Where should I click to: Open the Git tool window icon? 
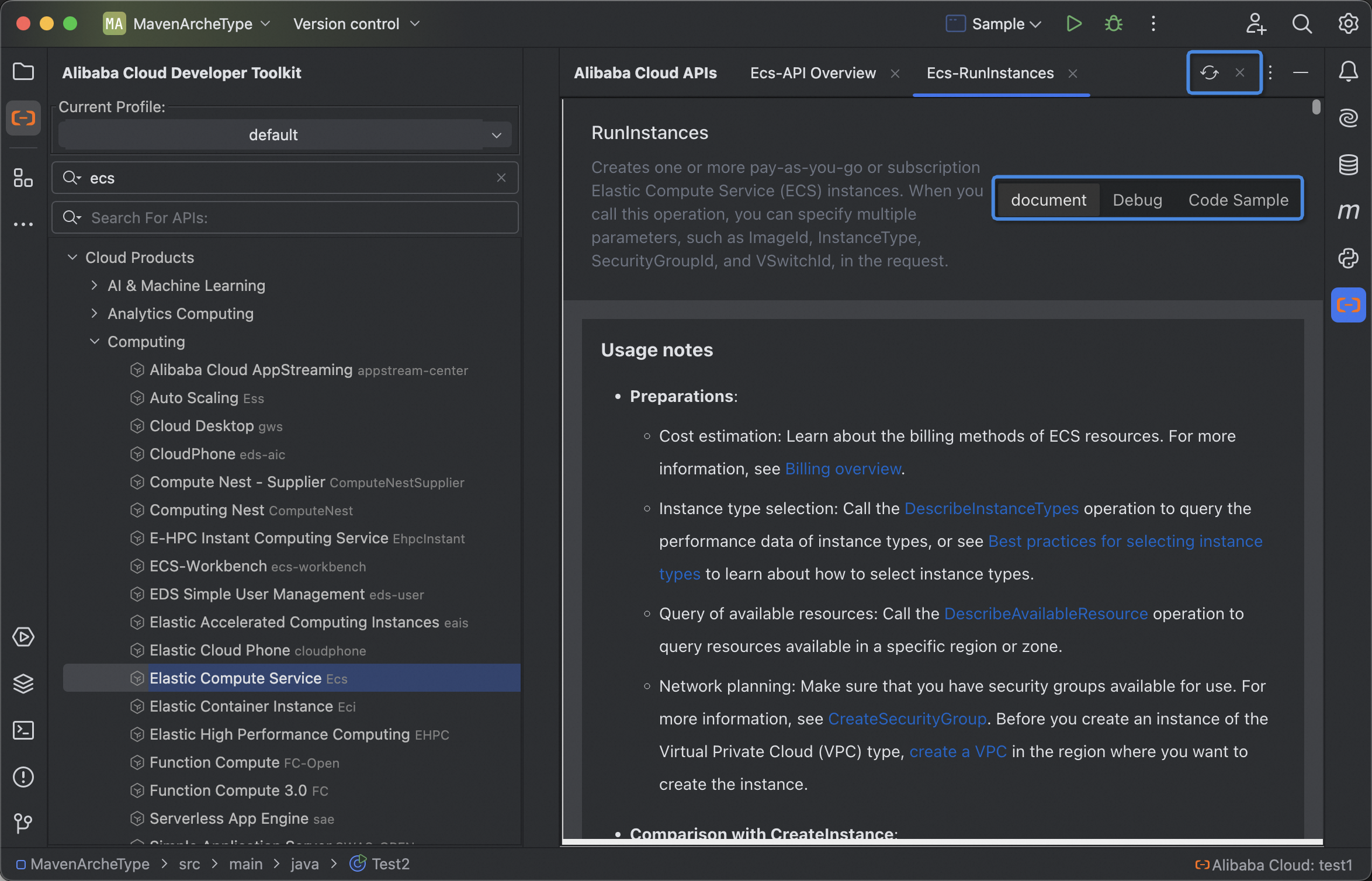pos(23,824)
